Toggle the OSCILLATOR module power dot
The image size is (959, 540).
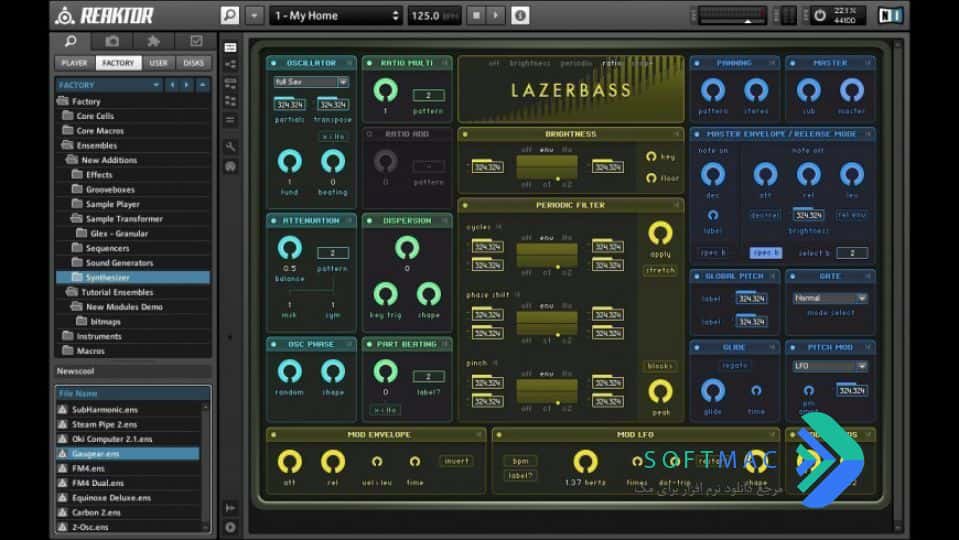273,63
